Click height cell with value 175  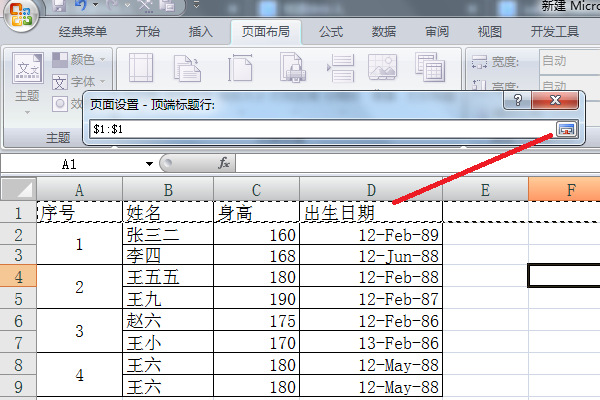(x=256, y=320)
